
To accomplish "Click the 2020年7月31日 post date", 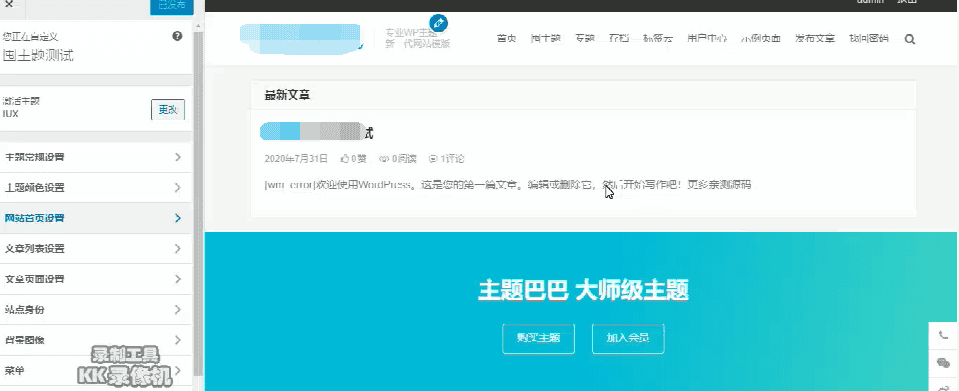I will point(296,159).
